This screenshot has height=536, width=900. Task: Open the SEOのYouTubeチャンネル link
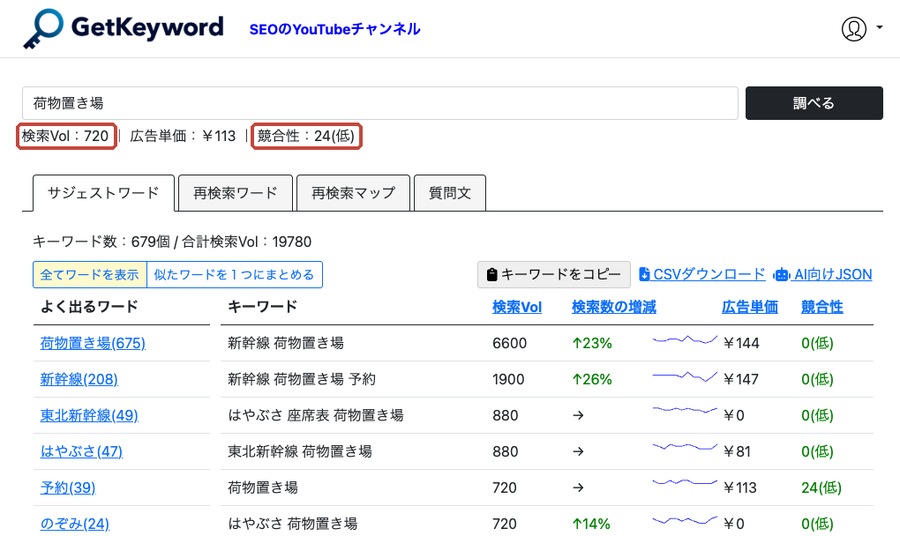[335, 29]
